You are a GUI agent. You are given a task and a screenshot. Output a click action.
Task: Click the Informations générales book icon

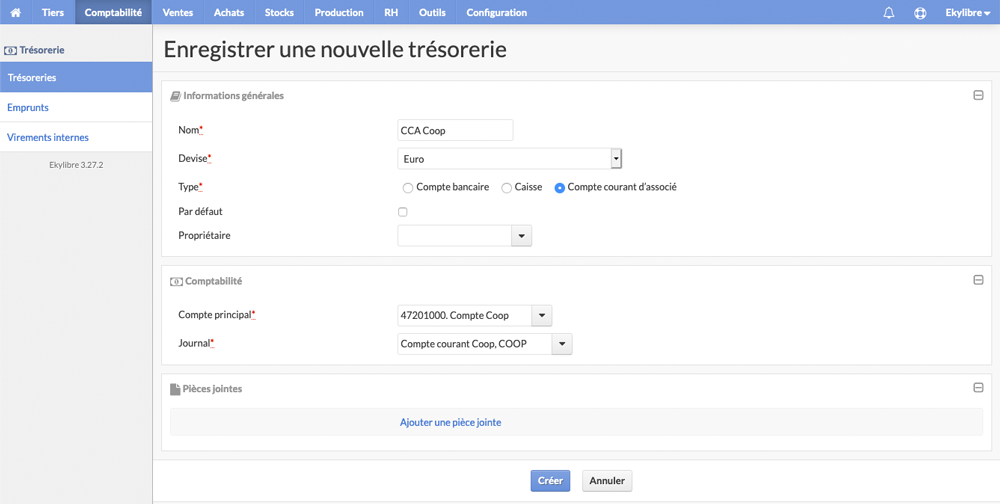tap(175, 96)
